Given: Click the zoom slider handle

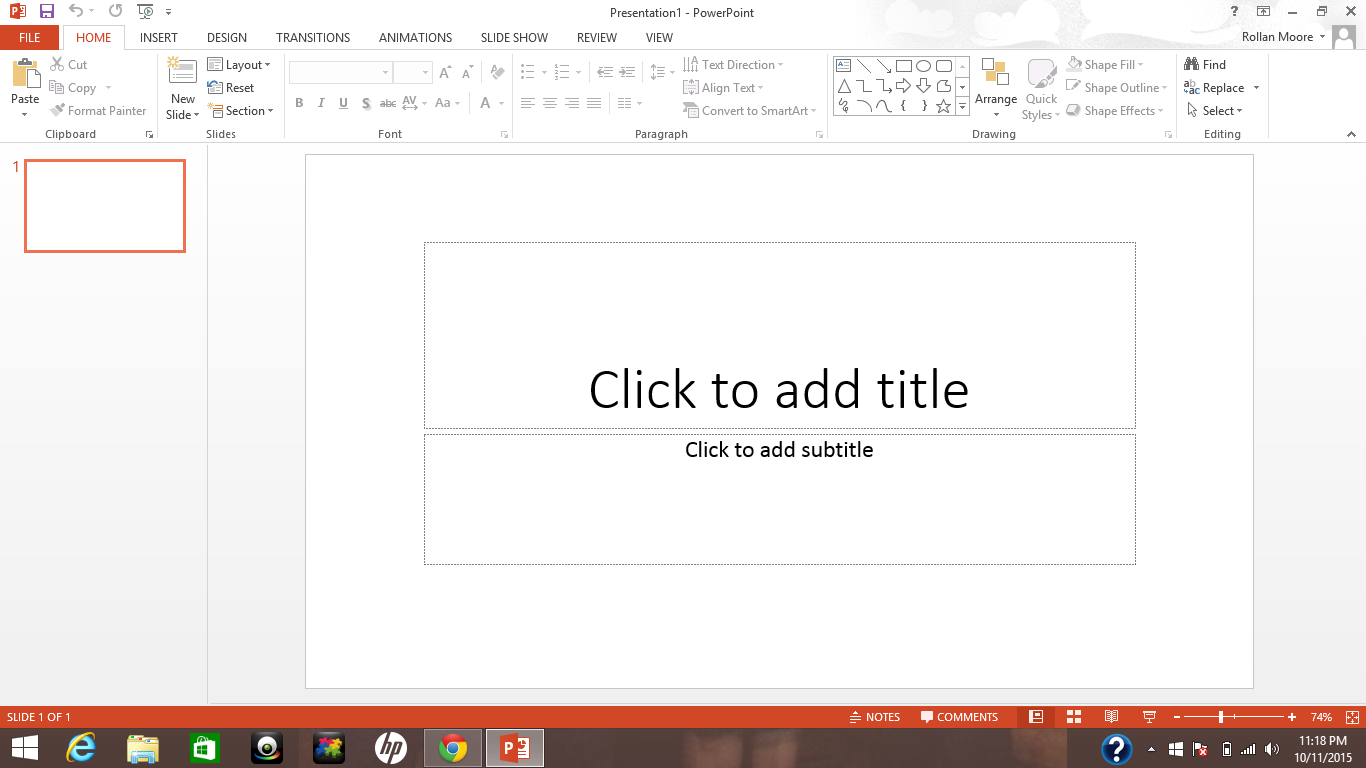Looking at the screenshot, I should [x=1221, y=717].
